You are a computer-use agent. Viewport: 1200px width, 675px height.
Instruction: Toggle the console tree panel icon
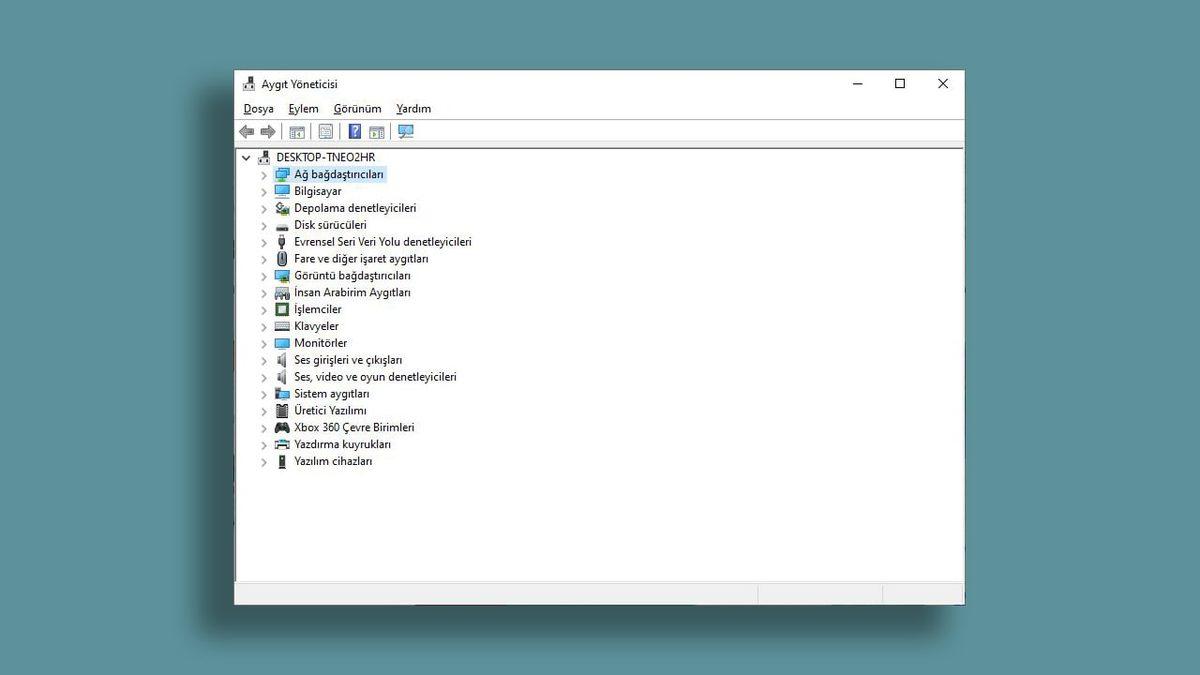tap(297, 131)
